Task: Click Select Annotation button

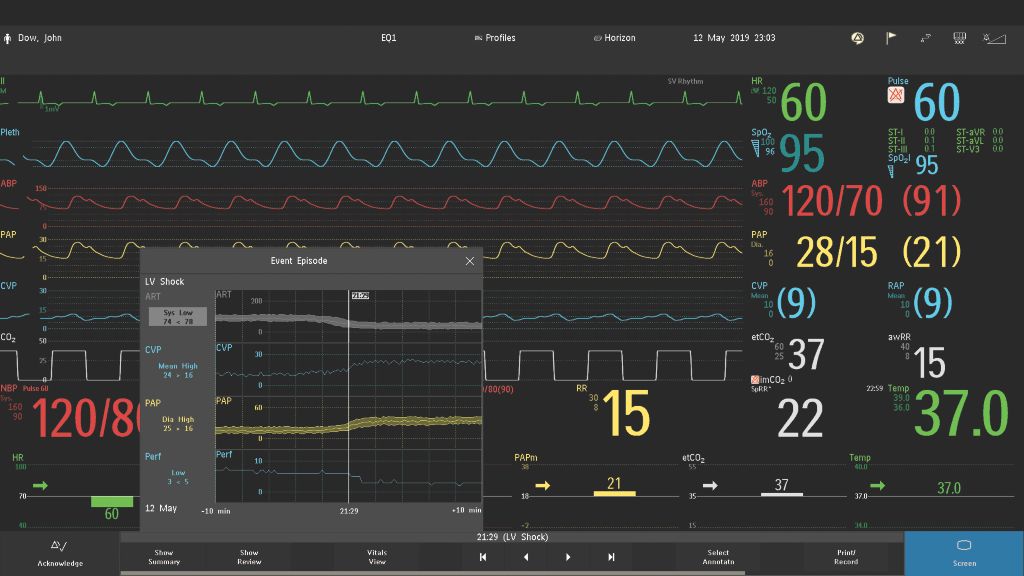Action: pos(718,557)
